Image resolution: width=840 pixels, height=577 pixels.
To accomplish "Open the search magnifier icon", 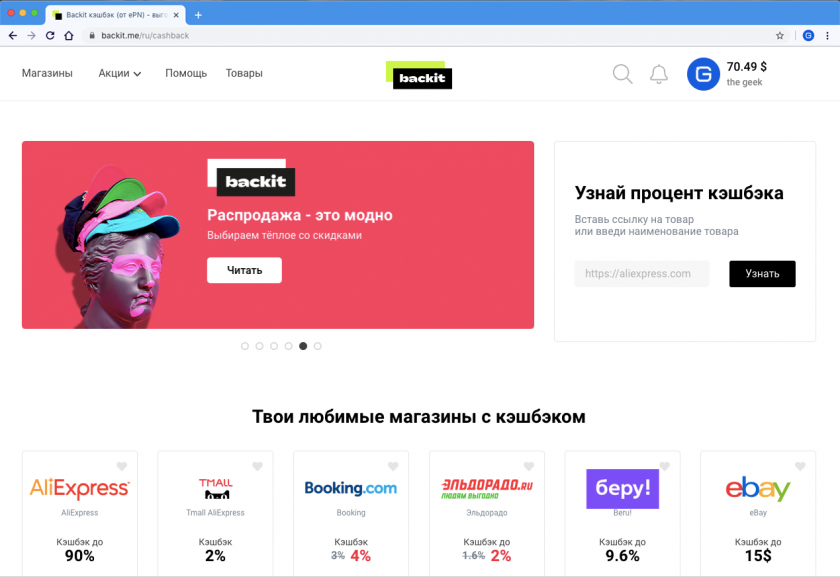I will click(622, 74).
